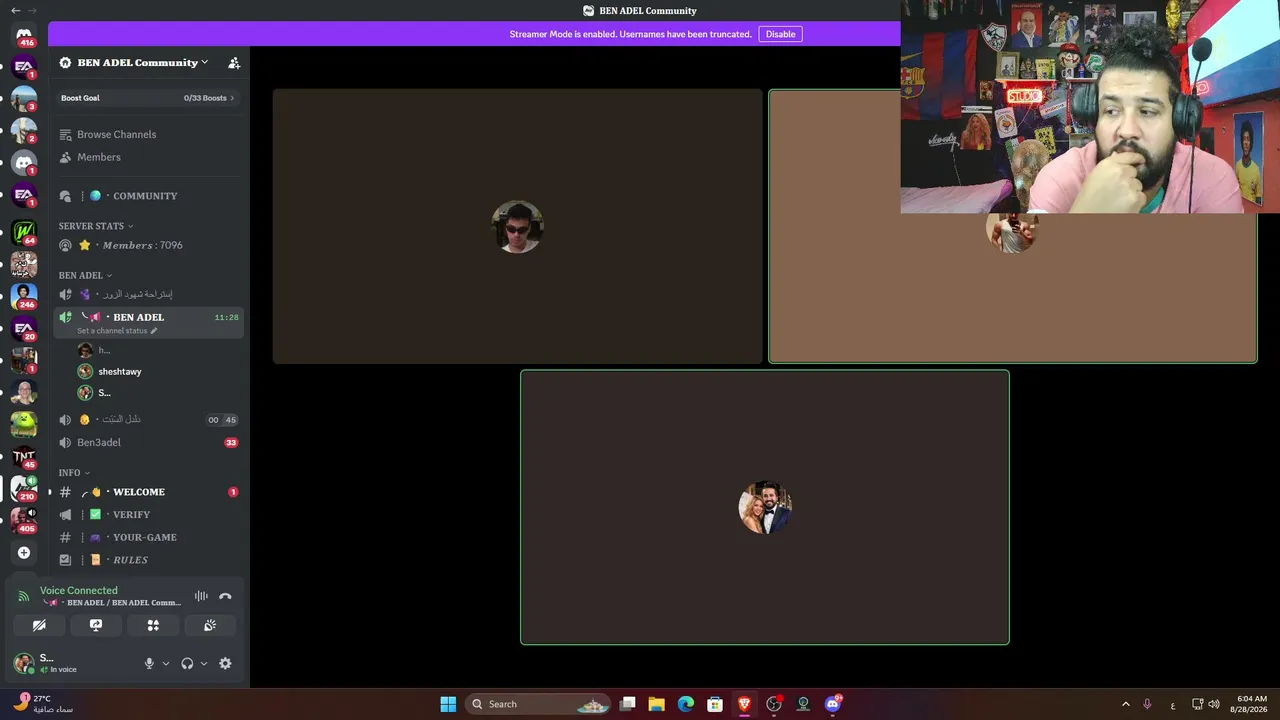Viewport: 1280px width, 720px height.
Task: Click the Set a channel status link
Action: coord(112,331)
